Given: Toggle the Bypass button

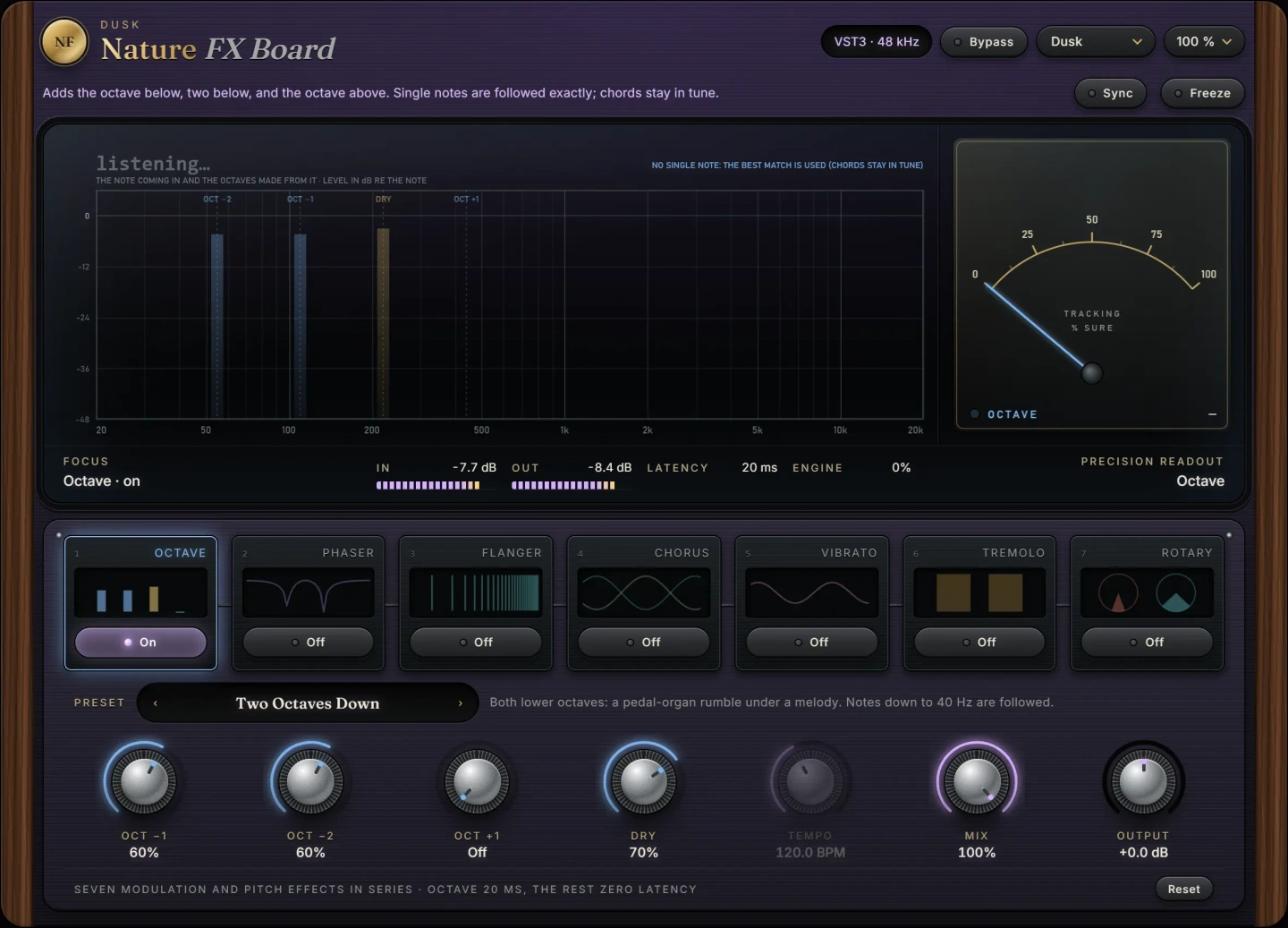Looking at the screenshot, I should pyautogui.click(x=984, y=42).
